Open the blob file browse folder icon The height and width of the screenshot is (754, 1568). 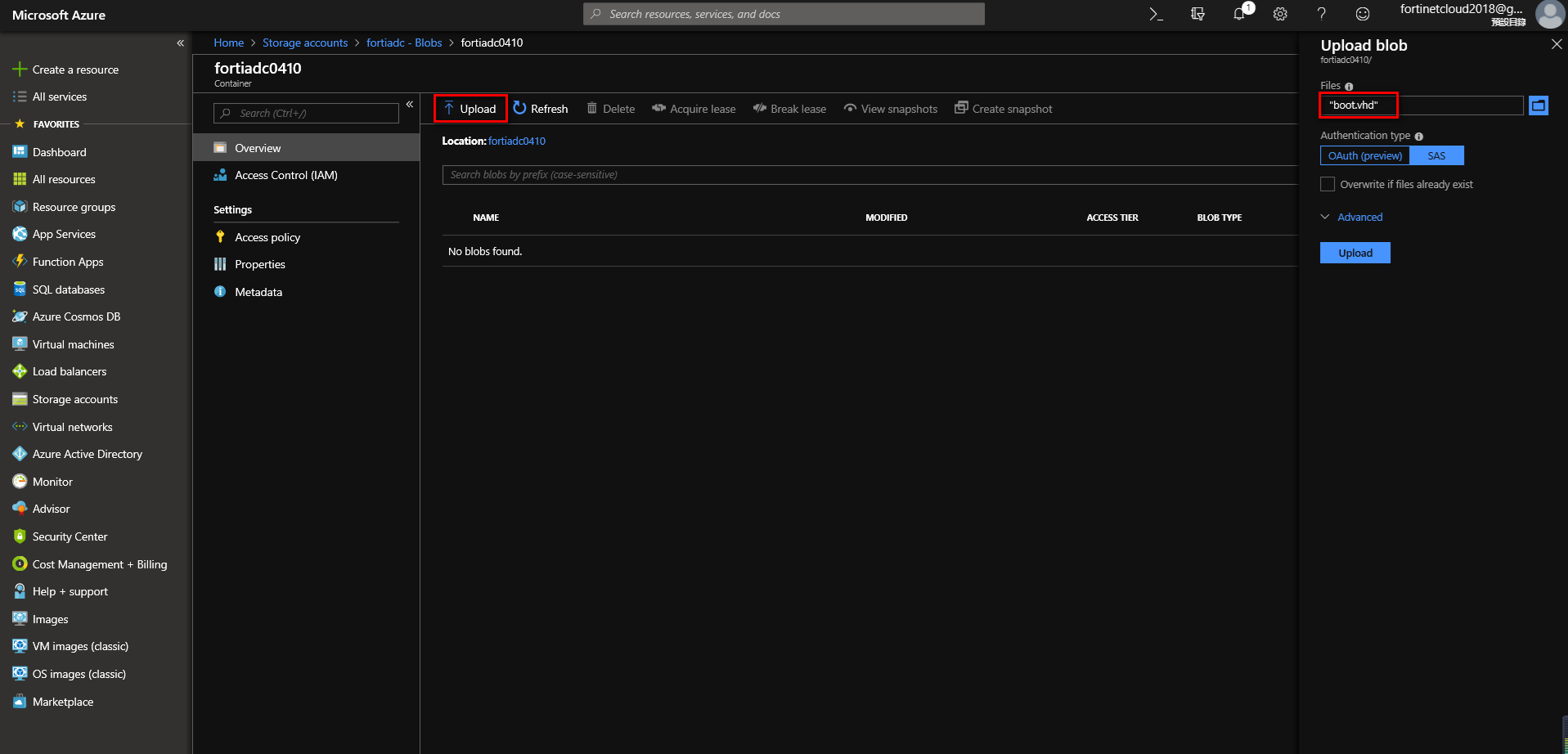(x=1539, y=105)
